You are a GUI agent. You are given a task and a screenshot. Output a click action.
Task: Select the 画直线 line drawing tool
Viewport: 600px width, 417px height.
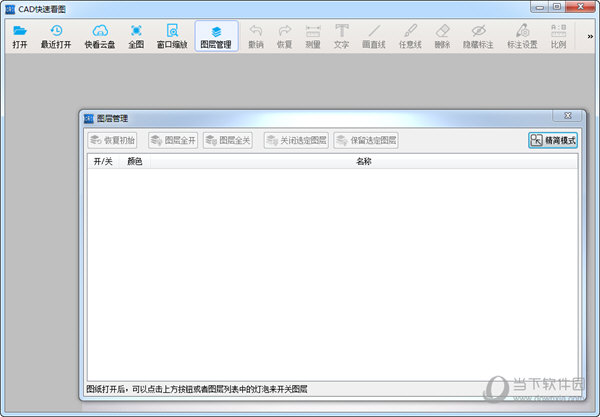click(374, 37)
